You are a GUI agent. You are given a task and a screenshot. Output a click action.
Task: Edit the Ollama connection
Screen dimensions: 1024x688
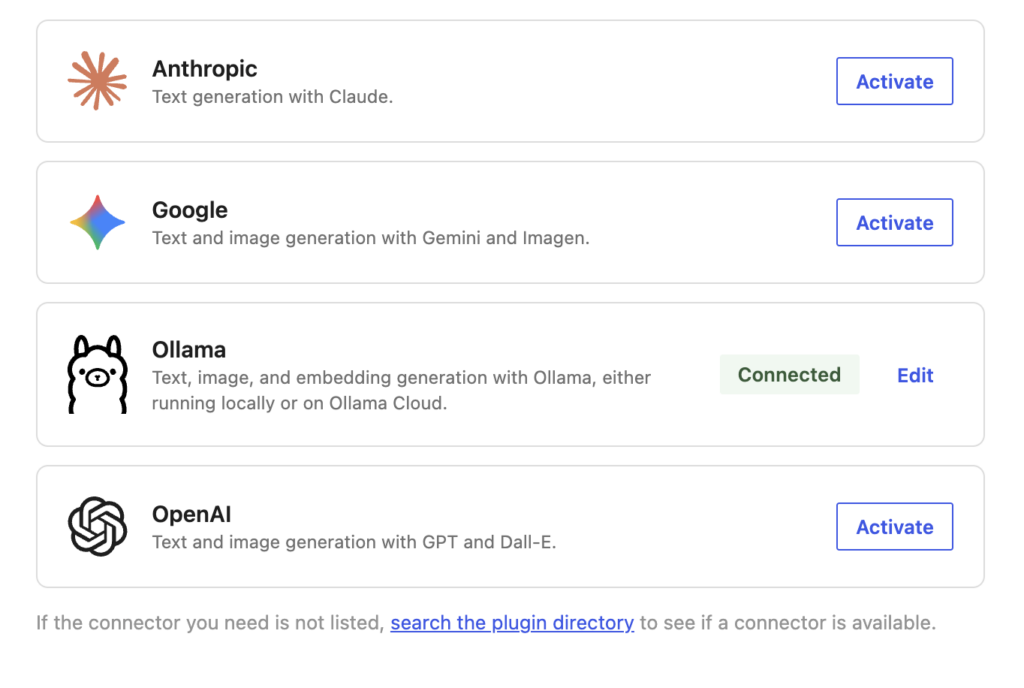point(914,375)
